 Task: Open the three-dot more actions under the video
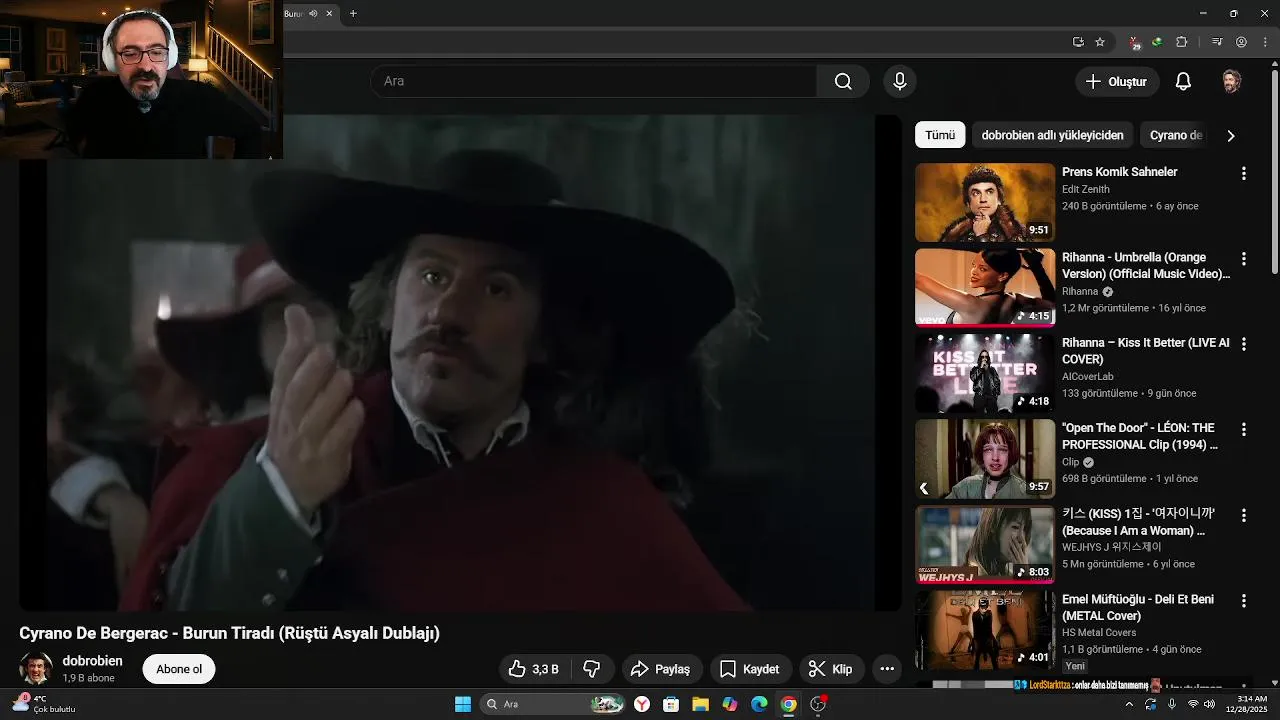[x=887, y=669]
